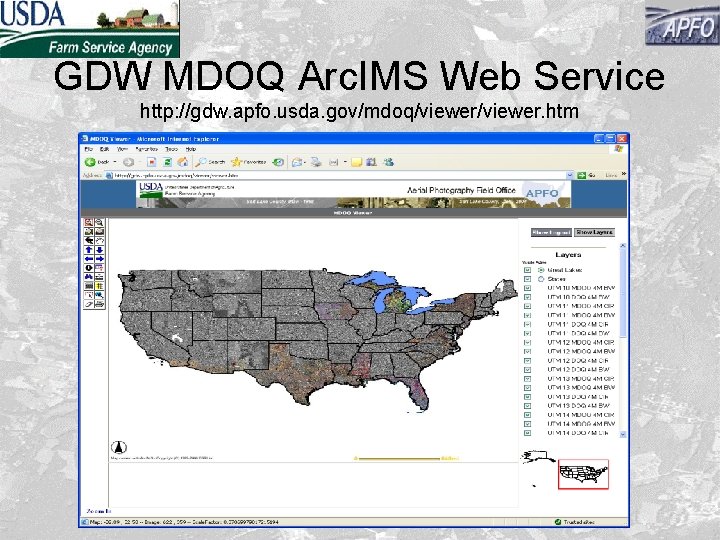720x540 pixels.
Task: Click the Links toolbar label
Action: point(611,175)
